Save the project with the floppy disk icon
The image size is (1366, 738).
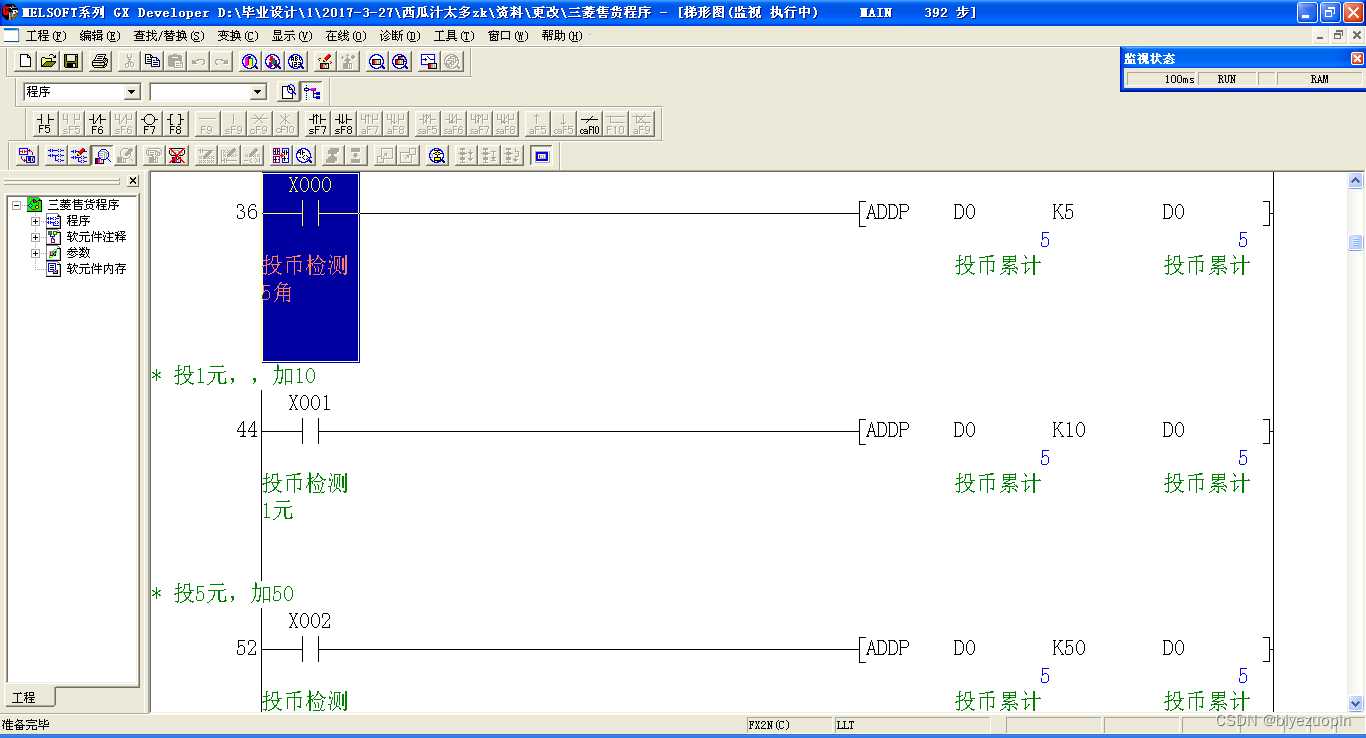71,62
